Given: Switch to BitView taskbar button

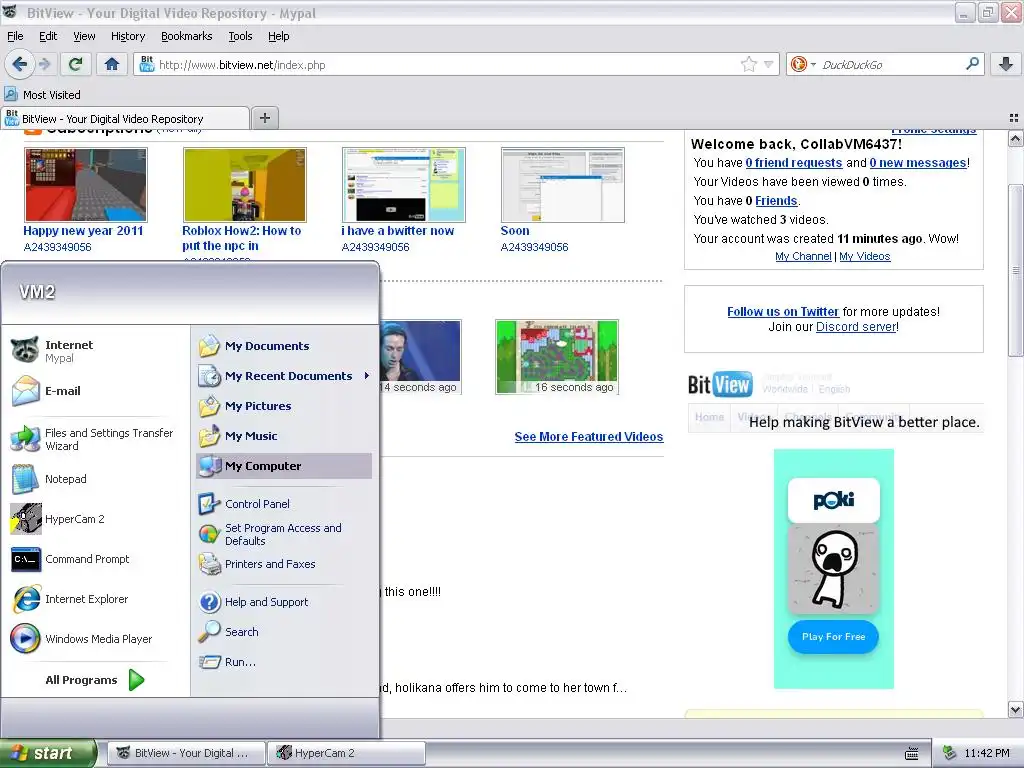Looking at the screenshot, I should click(x=186, y=753).
